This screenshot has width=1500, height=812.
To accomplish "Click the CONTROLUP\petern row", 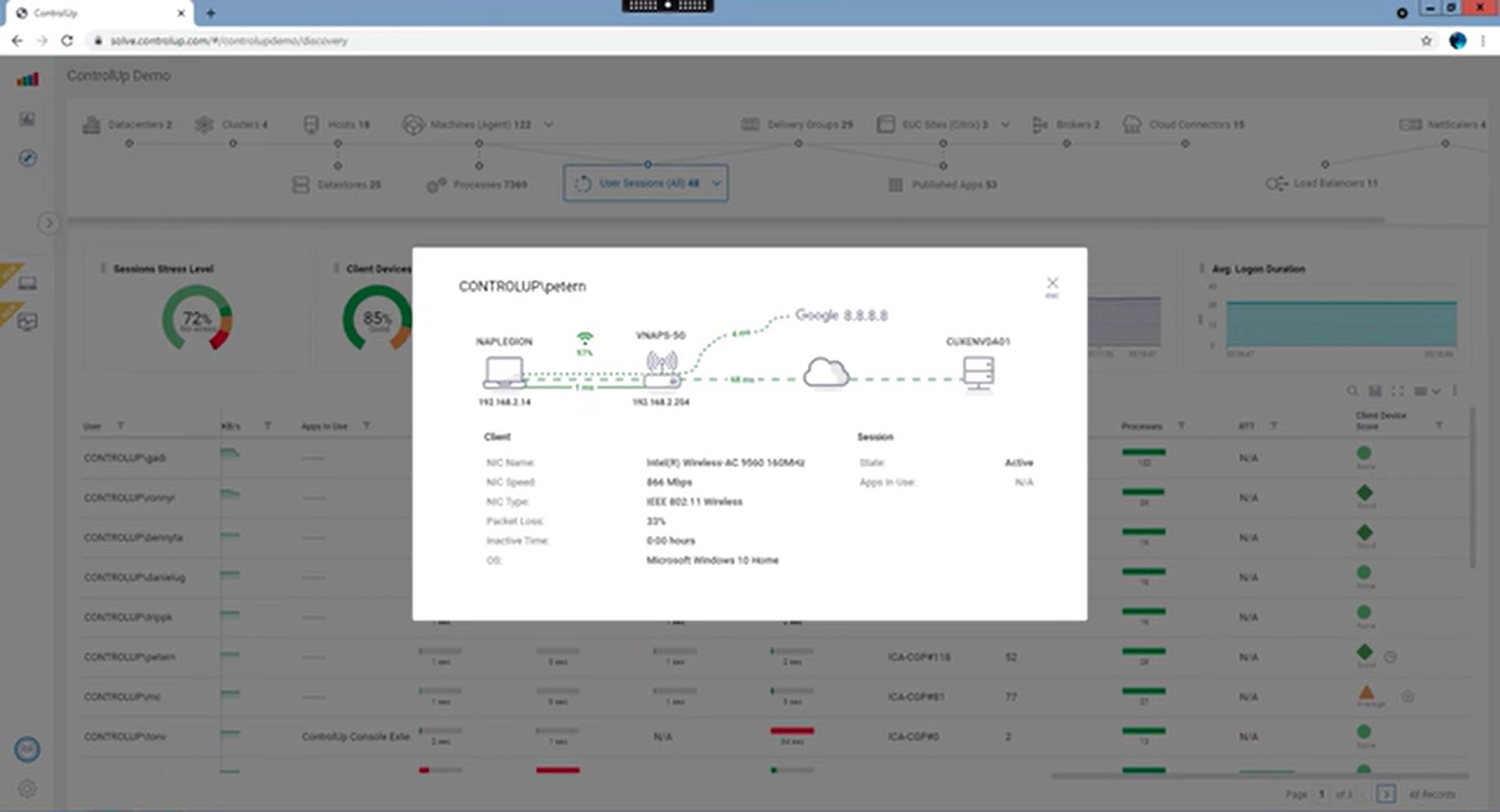I will tap(773, 657).
